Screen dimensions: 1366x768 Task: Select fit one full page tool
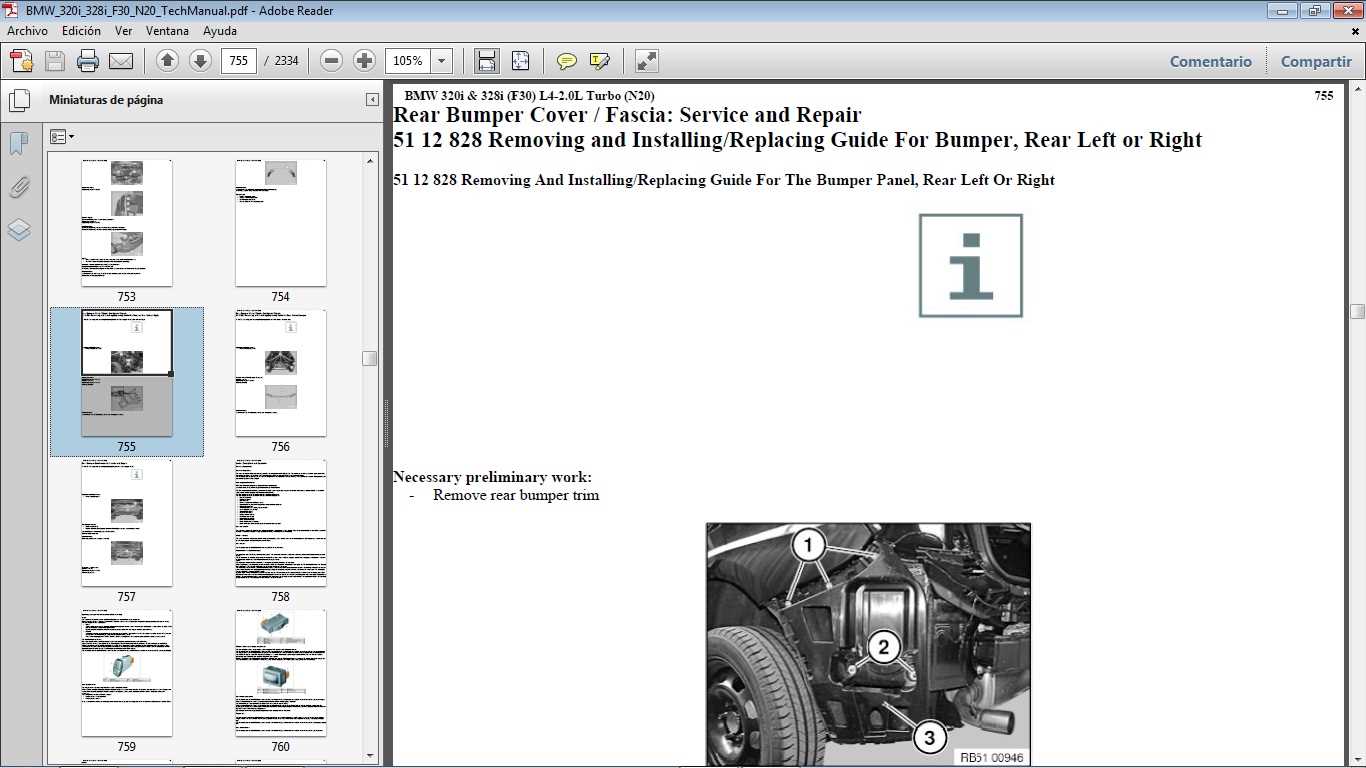(520, 61)
